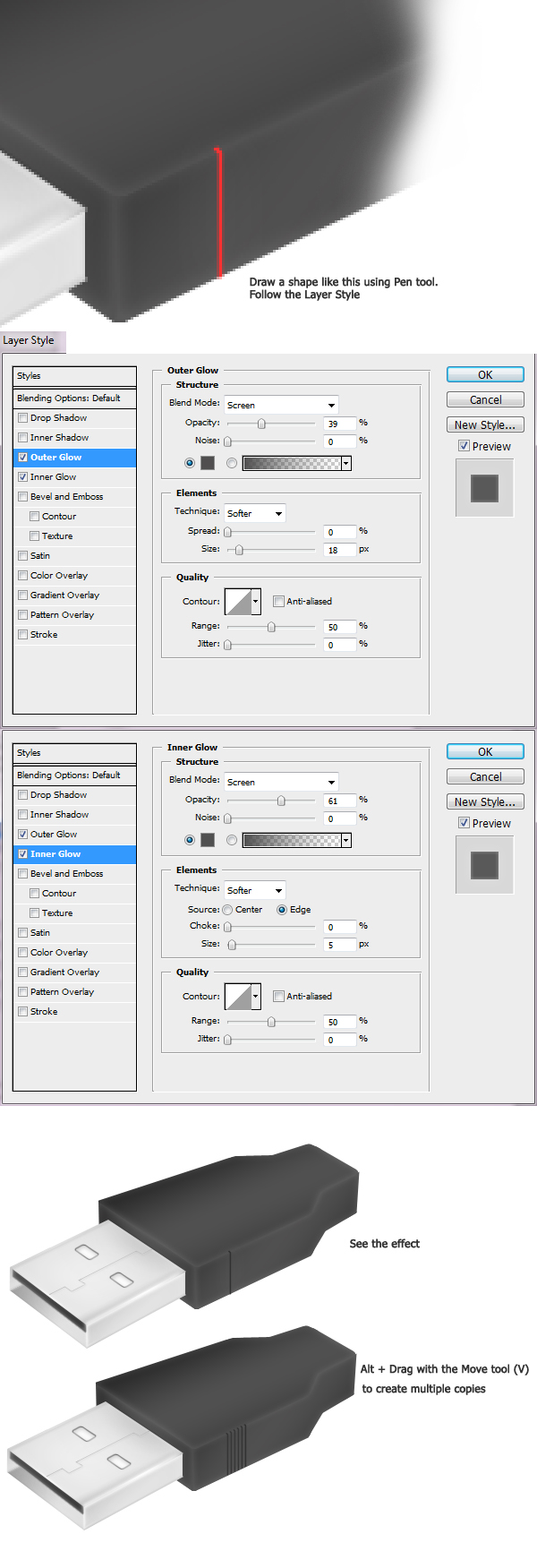Click Cancel in the Inner Glow dialog
The width and height of the screenshot is (537, 1568).
pyautogui.click(x=485, y=777)
